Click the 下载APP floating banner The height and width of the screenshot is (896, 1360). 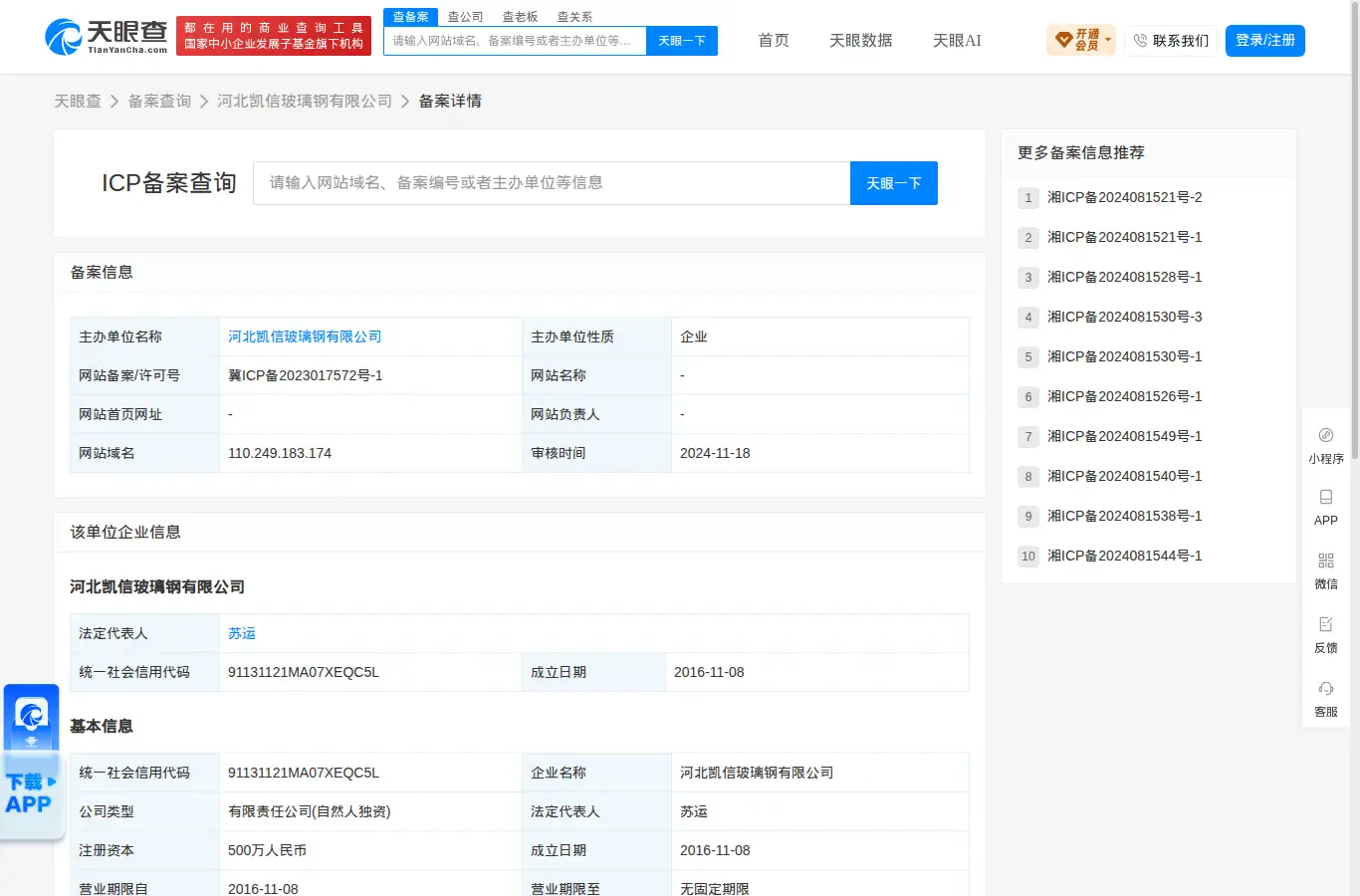point(31,763)
